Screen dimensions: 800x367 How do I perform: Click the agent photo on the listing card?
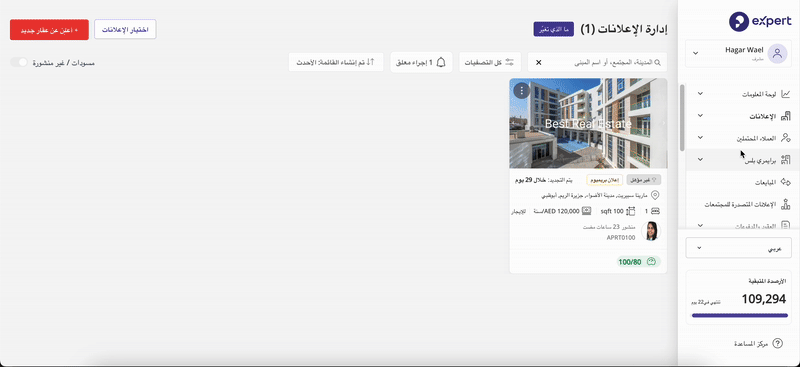point(651,231)
